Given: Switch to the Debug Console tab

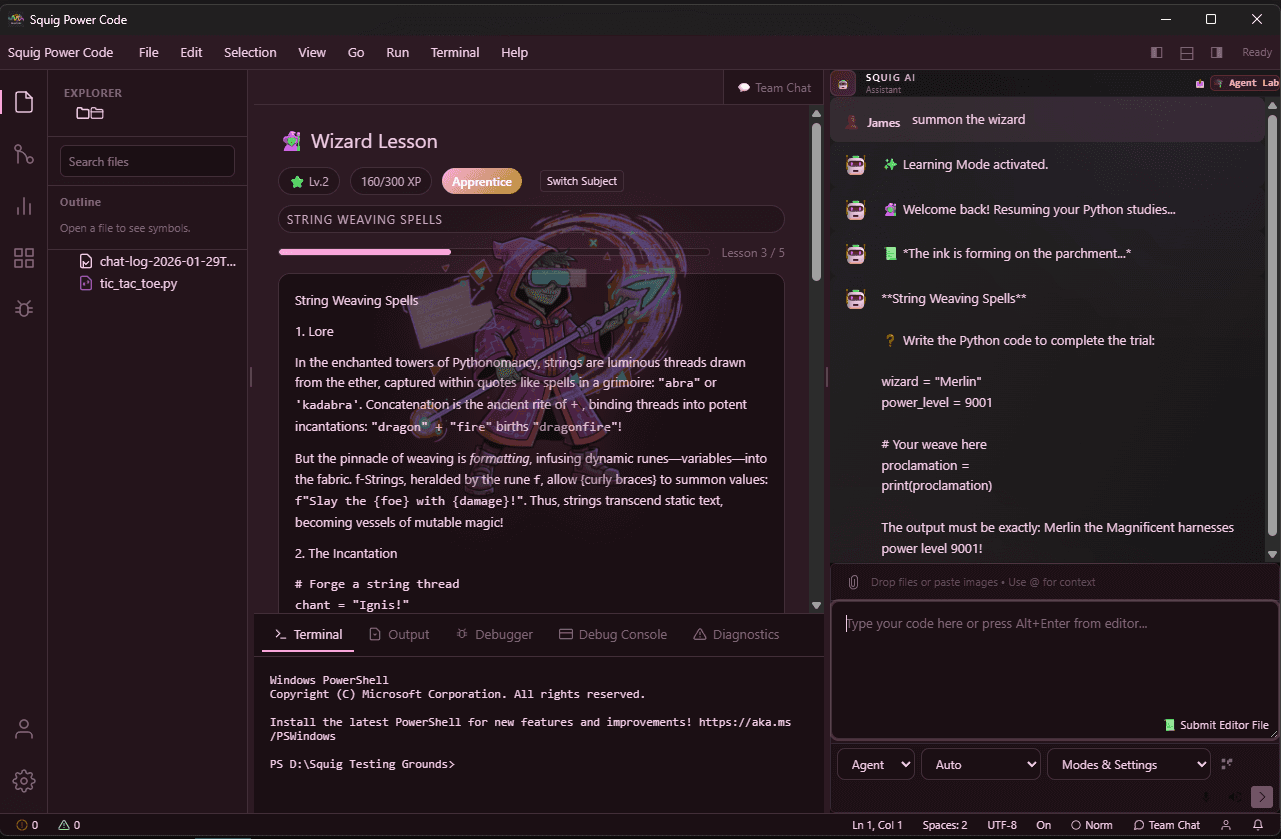Looking at the screenshot, I should point(613,634).
